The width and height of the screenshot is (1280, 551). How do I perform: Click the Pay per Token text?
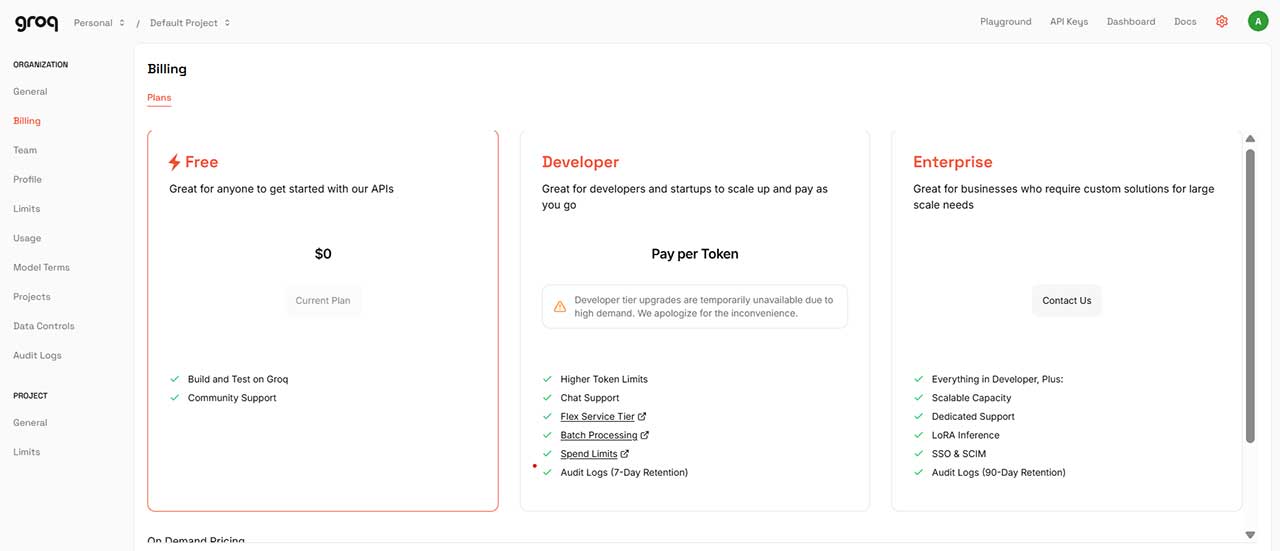[x=695, y=254]
